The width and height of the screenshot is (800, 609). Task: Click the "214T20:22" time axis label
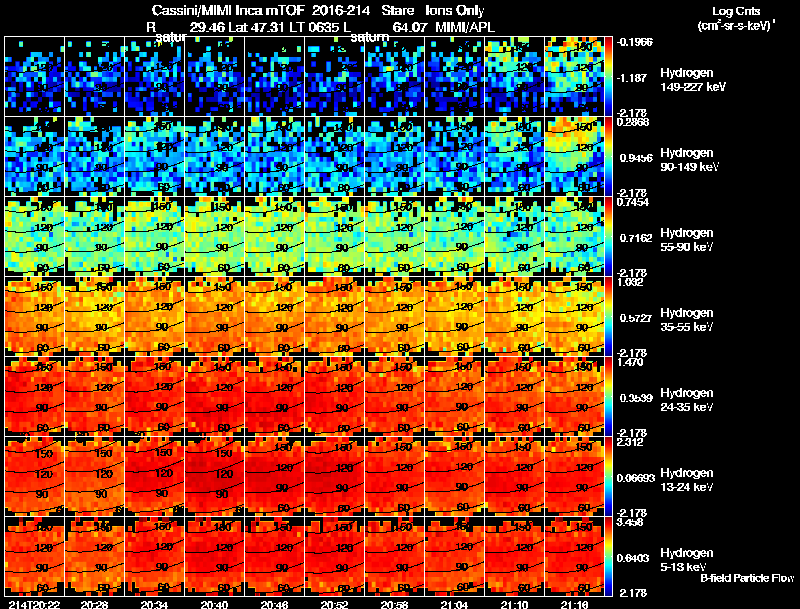[x=32, y=604]
